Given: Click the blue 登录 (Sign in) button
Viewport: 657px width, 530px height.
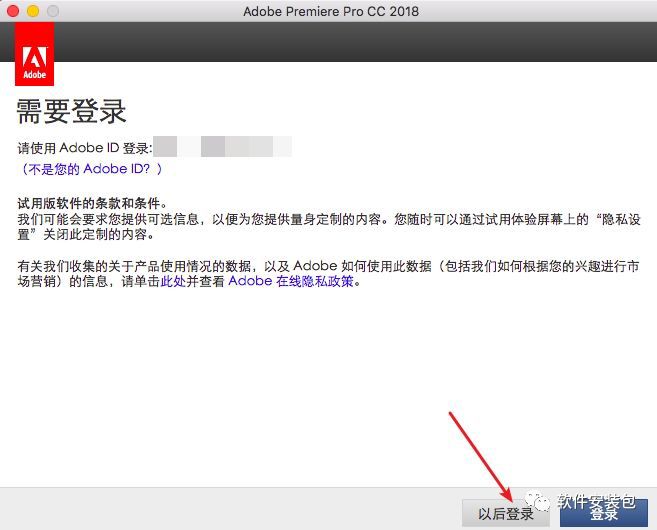Looking at the screenshot, I should [x=604, y=513].
